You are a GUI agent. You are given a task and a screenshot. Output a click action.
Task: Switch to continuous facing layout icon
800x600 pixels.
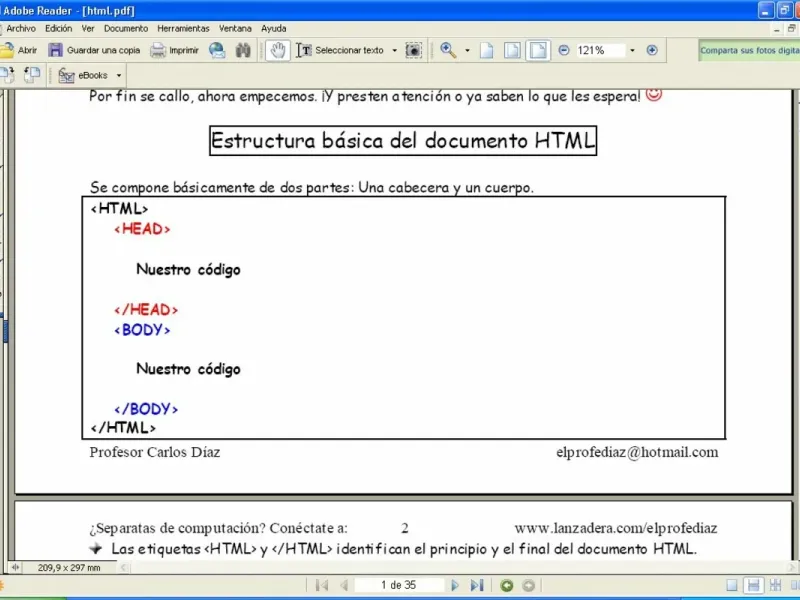coord(776,585)
